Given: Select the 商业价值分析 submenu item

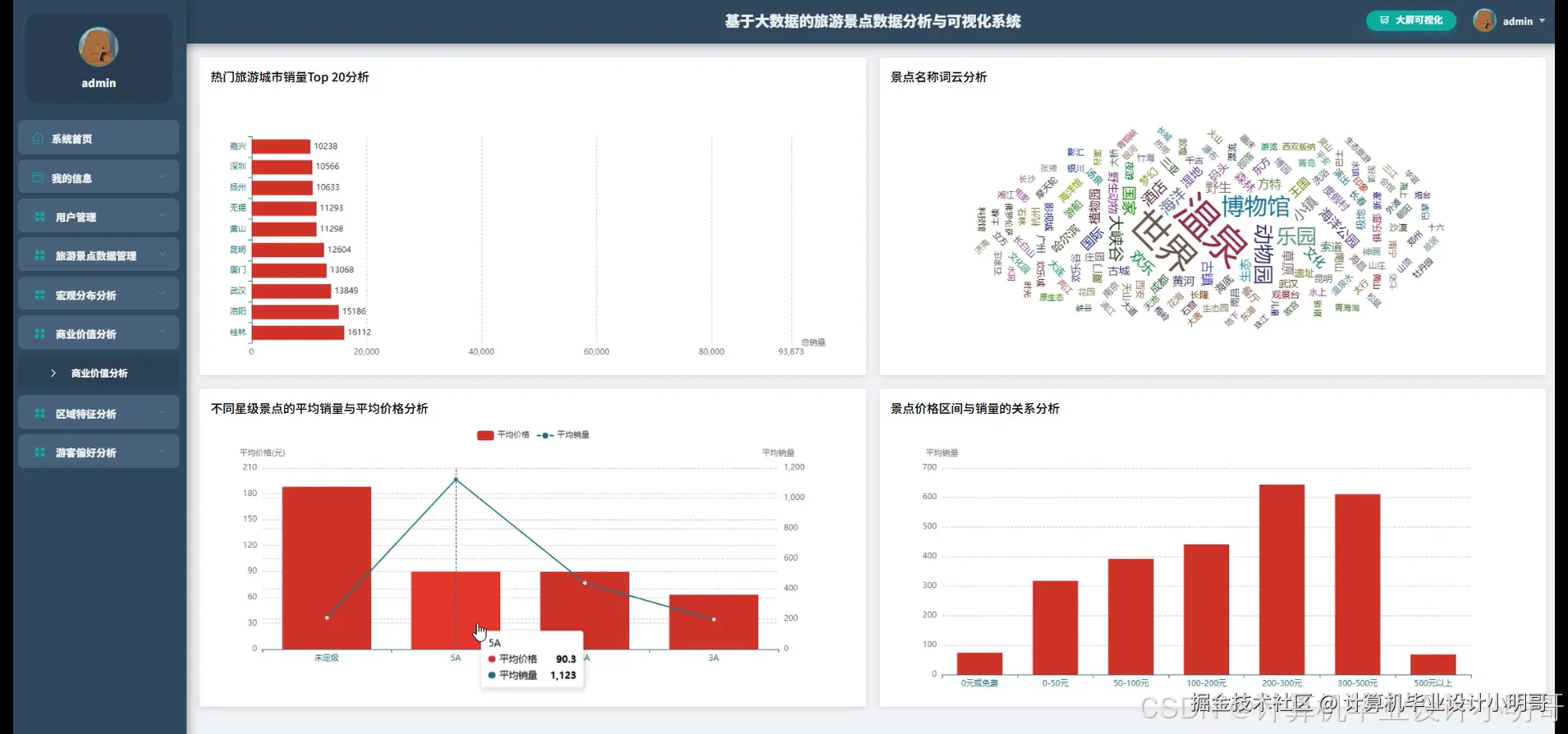Looking at the screenshot, I should pyautogui.click(x=99, y=373).
